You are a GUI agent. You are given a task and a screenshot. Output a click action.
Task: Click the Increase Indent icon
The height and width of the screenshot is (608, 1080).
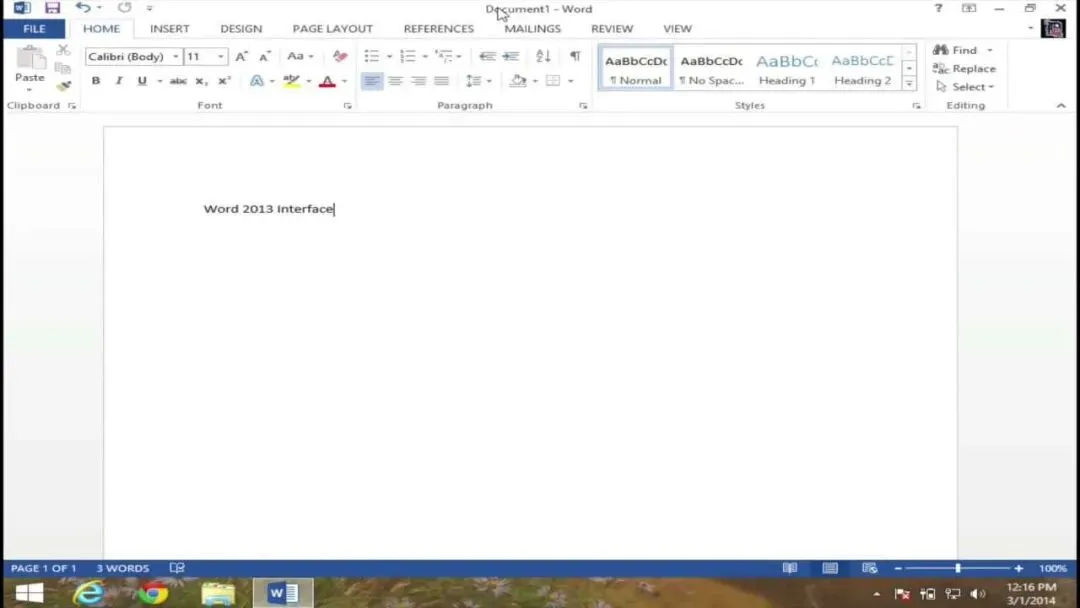click(510, 56)
